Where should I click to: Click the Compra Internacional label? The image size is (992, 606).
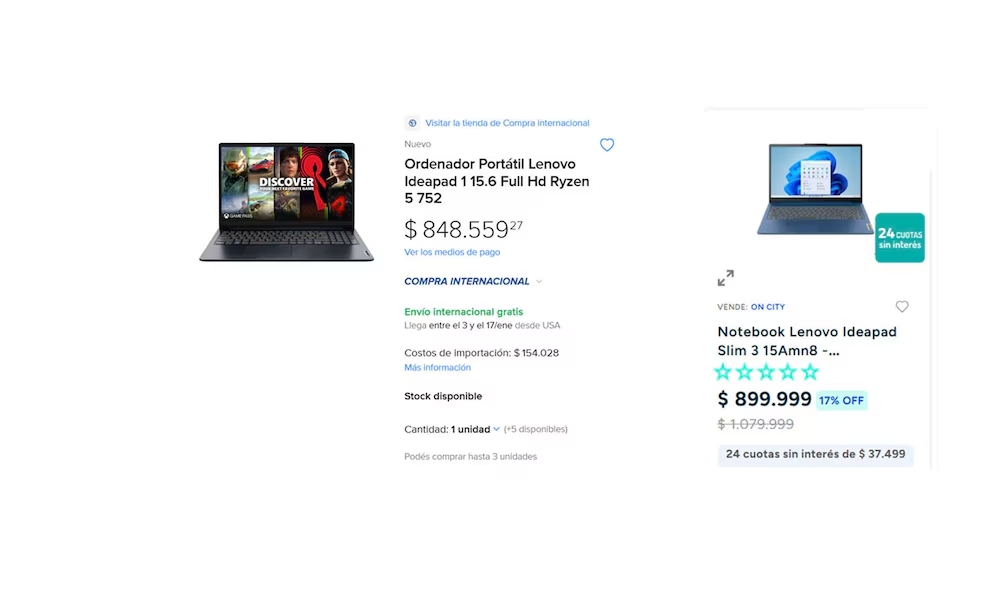point(467,281)
